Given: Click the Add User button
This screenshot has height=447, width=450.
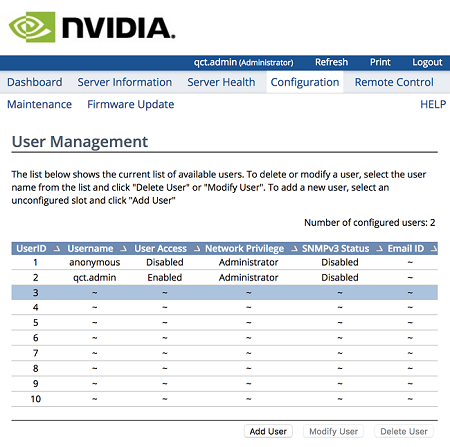Looking at the screenshot, I should point(268,431).
